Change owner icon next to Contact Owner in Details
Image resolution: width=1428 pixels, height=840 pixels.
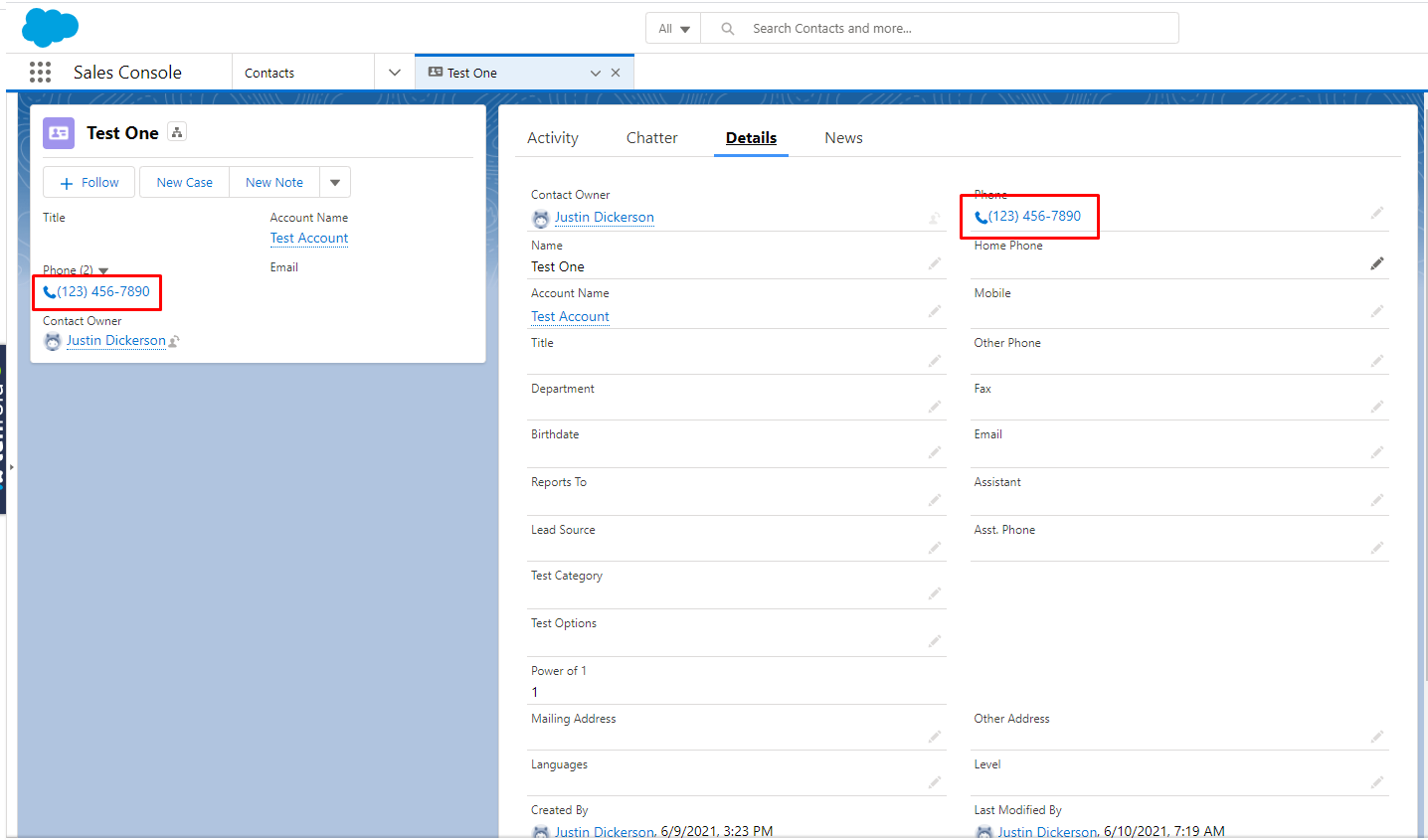(935, 218)
